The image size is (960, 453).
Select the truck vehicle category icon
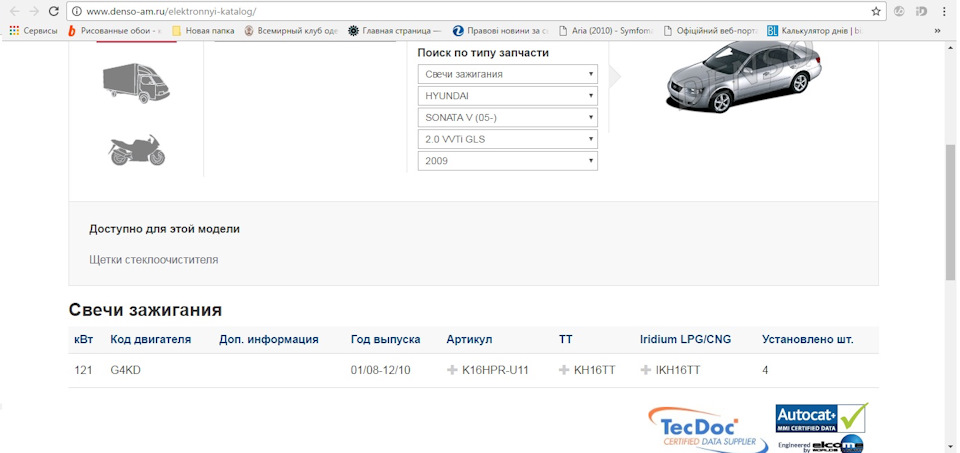(x=136, y=84)
